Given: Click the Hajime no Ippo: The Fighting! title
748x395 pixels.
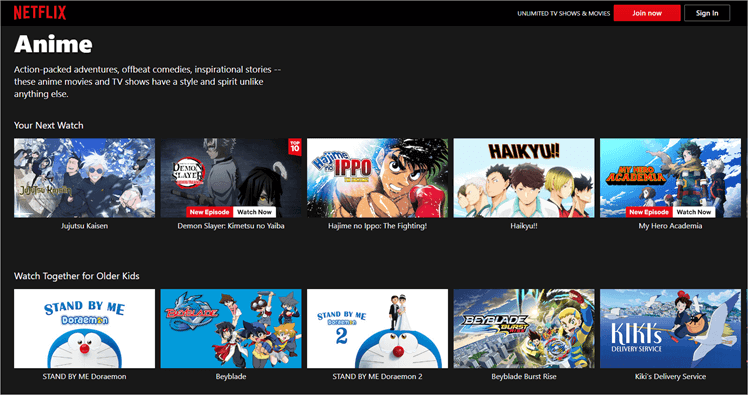Looking at the screenshot, I should [377, 226].
